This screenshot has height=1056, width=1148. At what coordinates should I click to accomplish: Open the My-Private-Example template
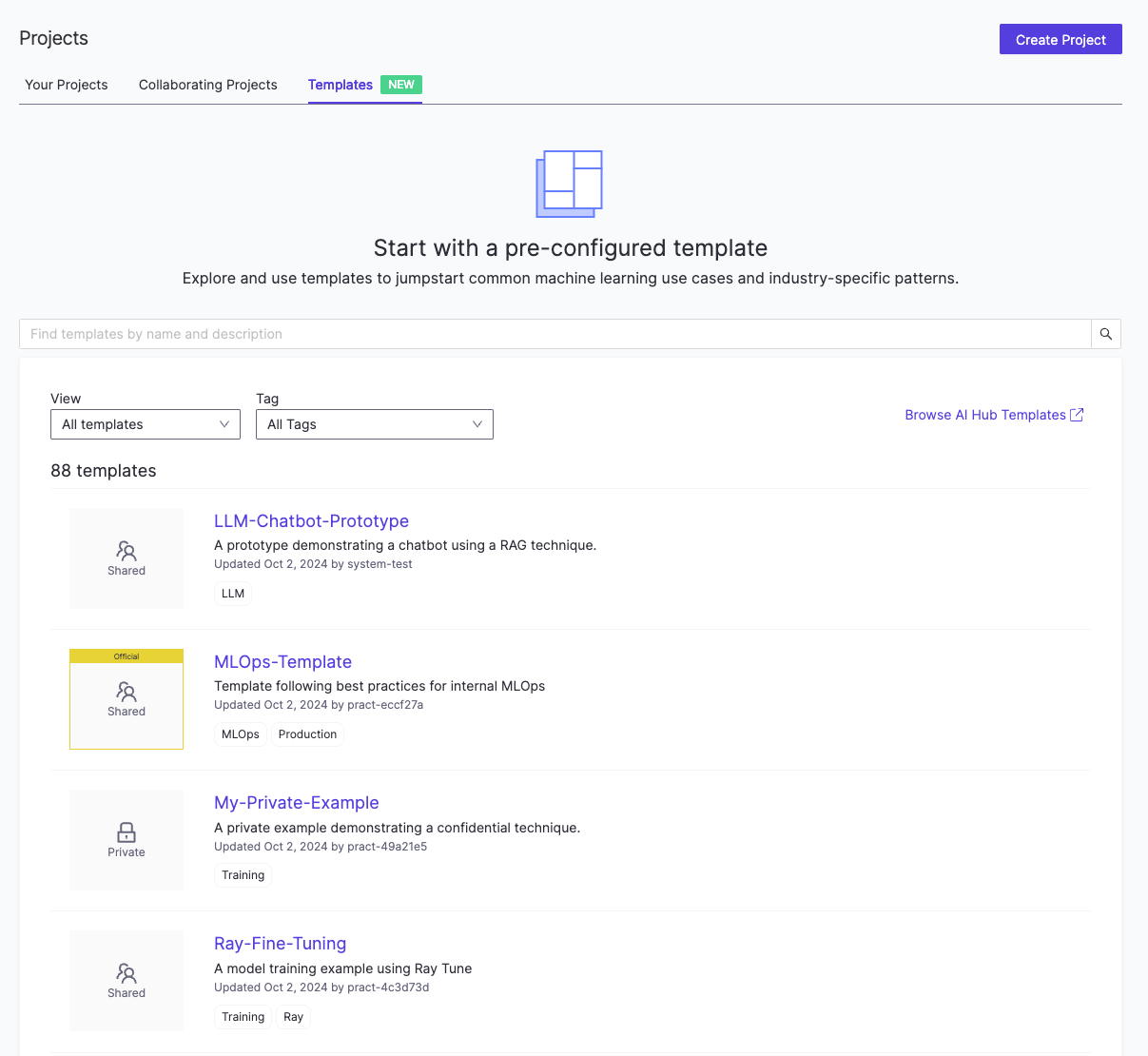297,803
